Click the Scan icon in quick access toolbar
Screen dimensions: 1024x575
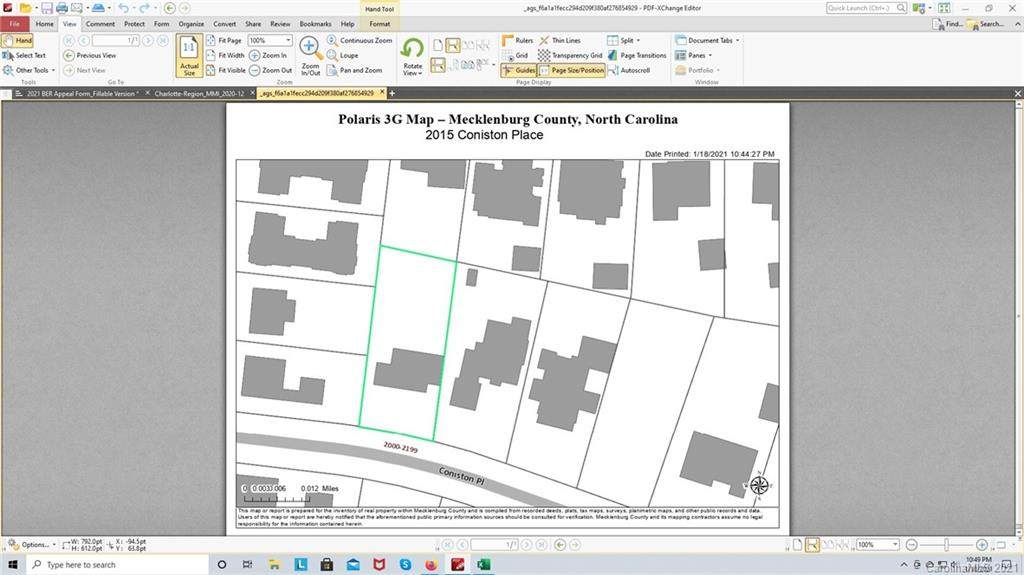click(x=97, y=8)
